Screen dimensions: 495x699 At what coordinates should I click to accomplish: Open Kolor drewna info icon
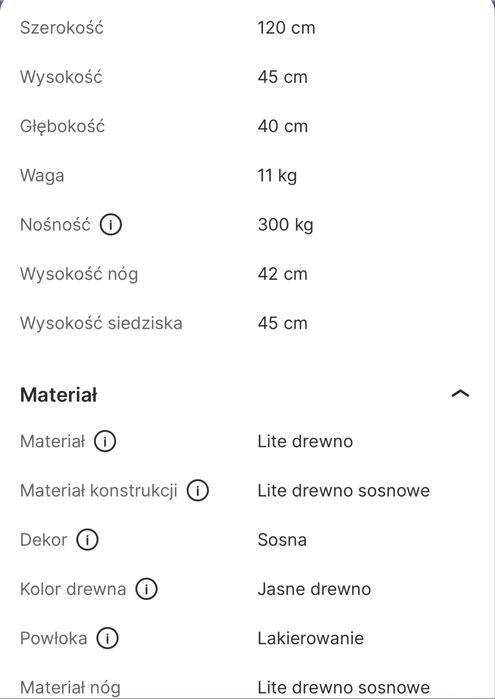(x=146, y=589)
